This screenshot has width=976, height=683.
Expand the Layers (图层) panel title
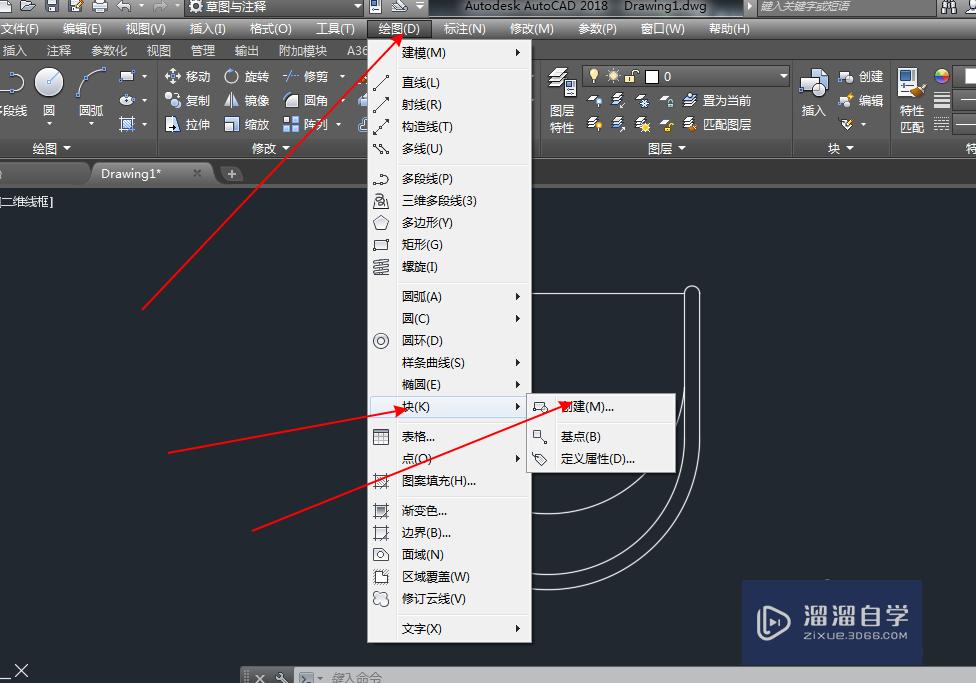click(x=666, y=148)
